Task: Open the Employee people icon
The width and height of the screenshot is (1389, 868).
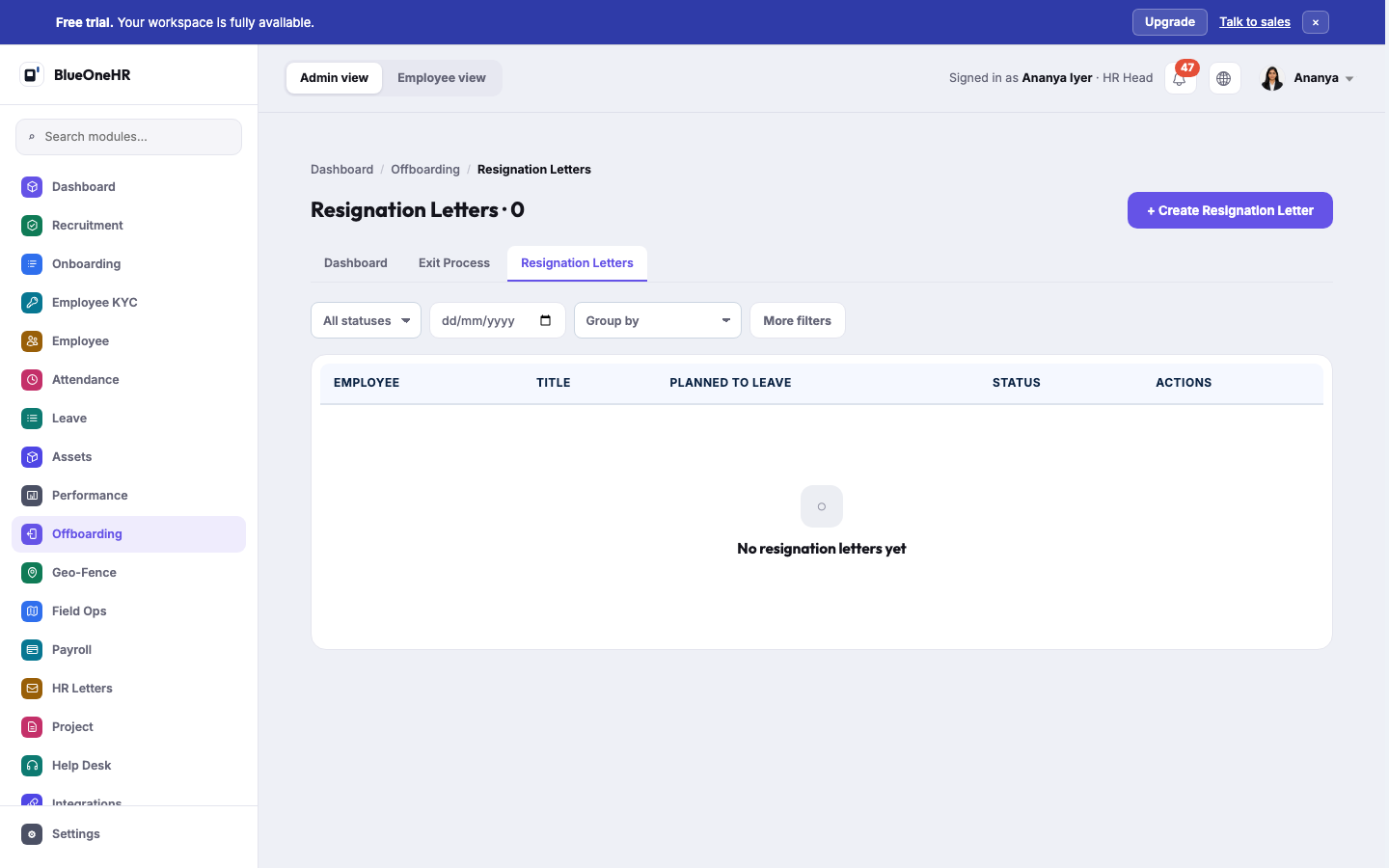Action: pyautogui.click(x=32, y=340)
